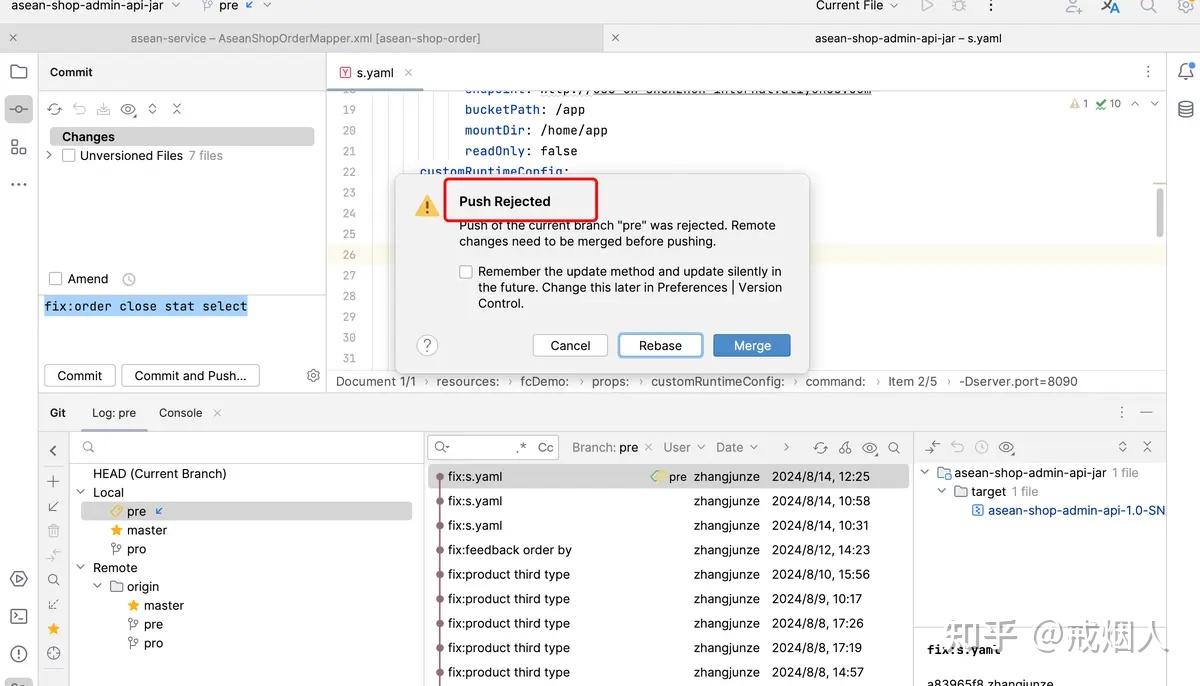Collapse all changes using collapse-all icon

tap(175, 108)
